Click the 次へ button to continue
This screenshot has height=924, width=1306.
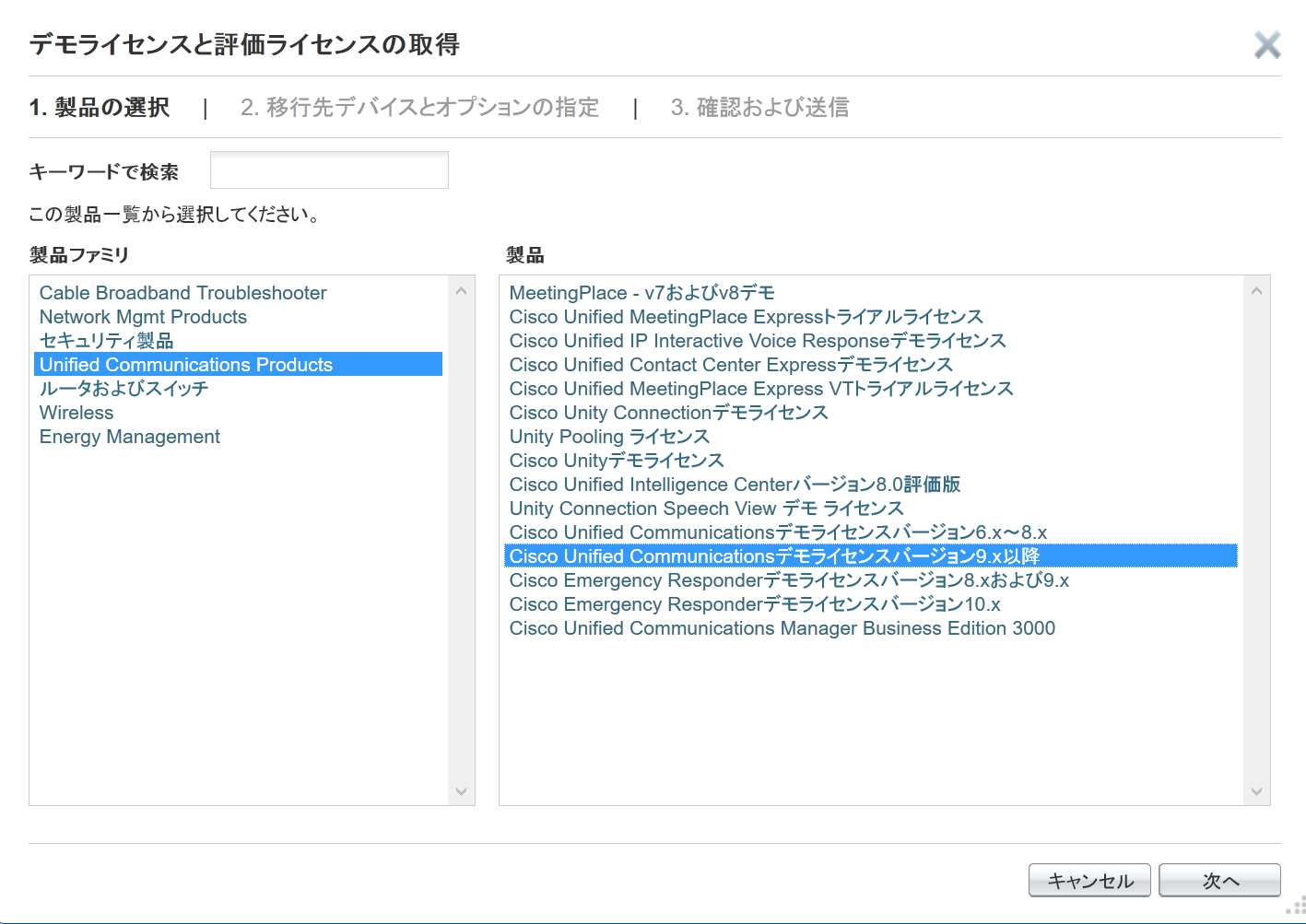pos(1218,881)
